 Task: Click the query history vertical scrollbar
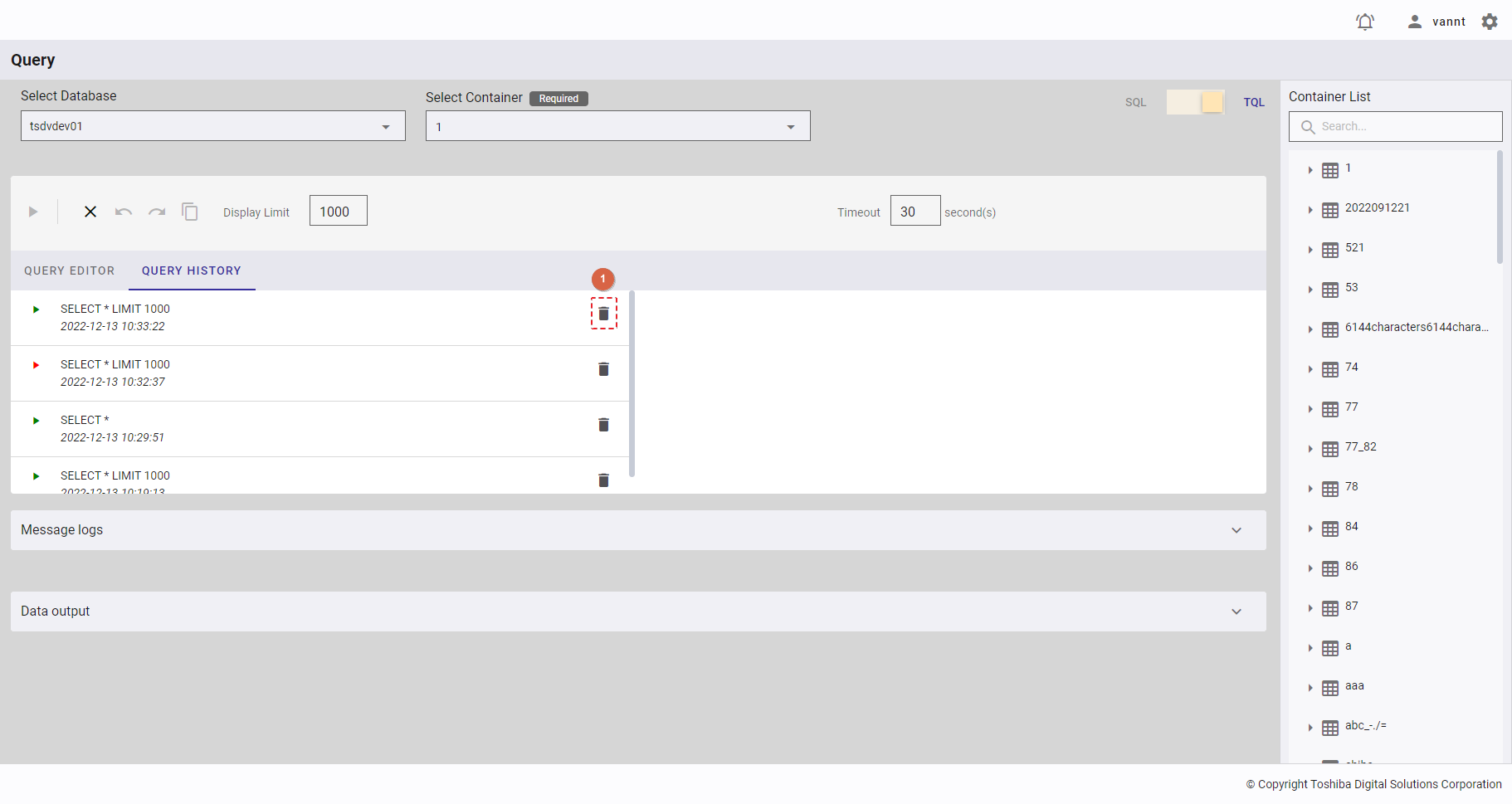point(632,383)
